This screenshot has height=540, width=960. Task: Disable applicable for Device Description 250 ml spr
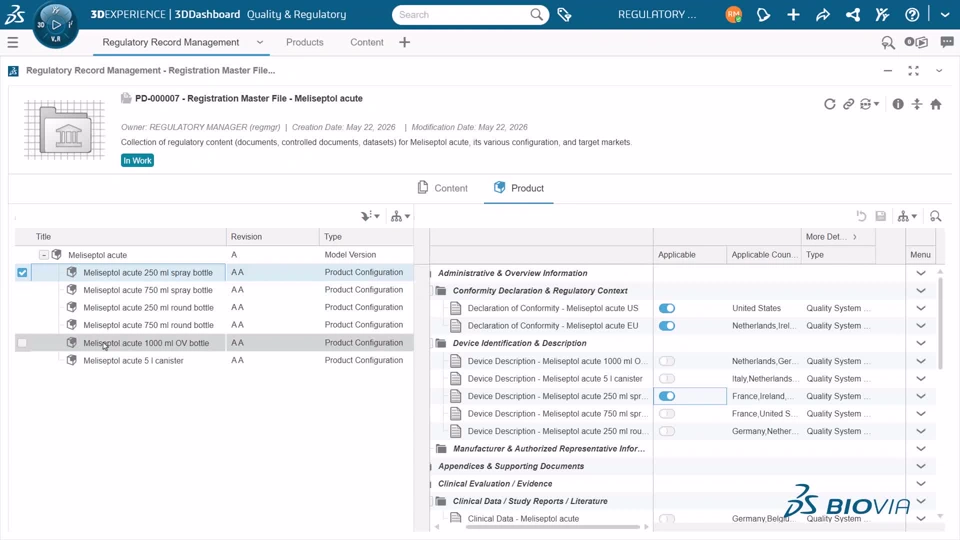667,396
